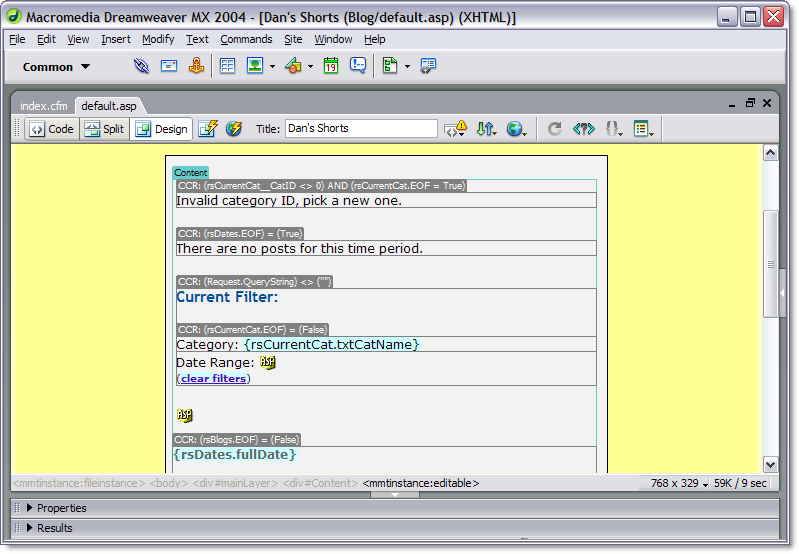Viewport: 799px width, 554px height.
Task: Click the Hyperlink insert icon
Action: tap(142, 66)
